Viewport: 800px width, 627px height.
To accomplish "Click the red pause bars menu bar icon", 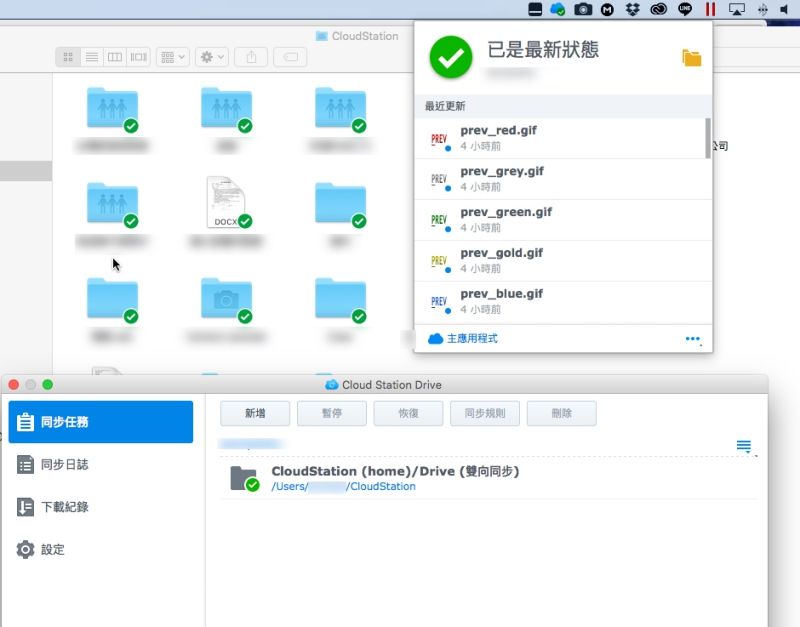I will (x=710, y=9).
